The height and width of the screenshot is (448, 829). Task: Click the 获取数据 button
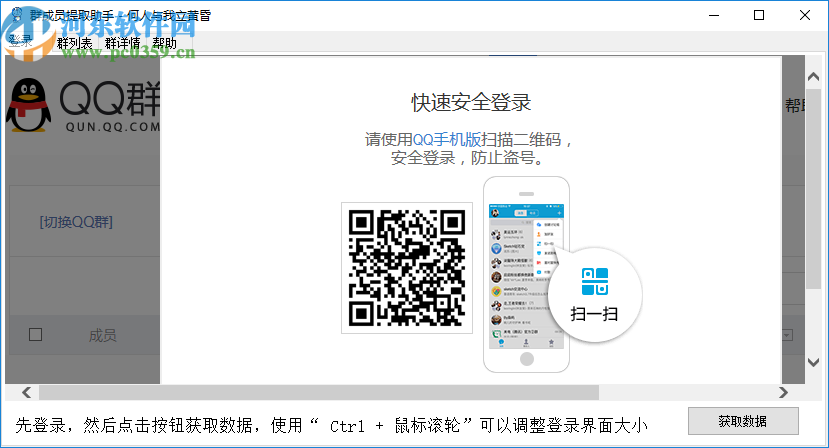click(743, 421)
